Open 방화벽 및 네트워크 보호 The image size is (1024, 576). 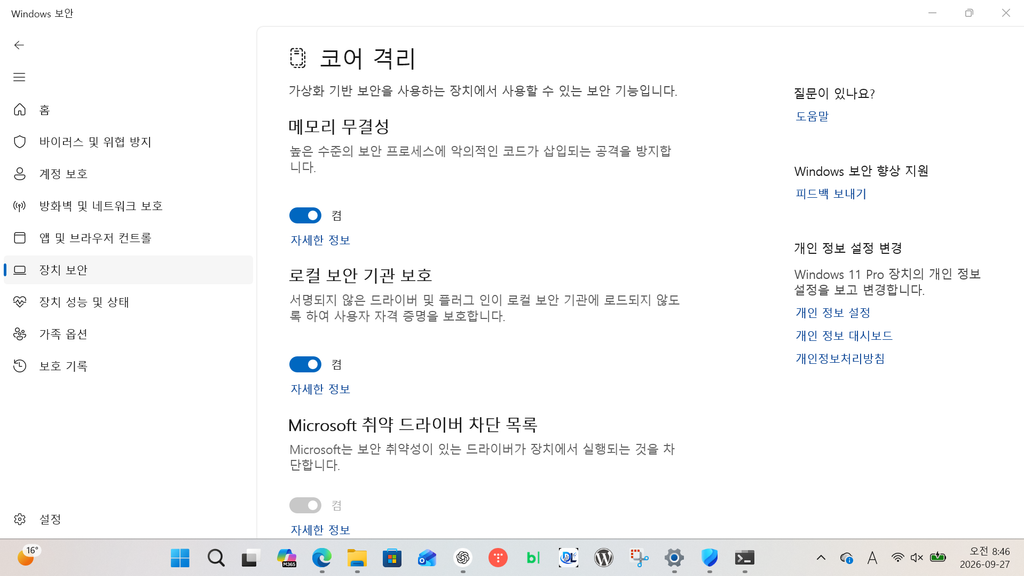[128, 206]
